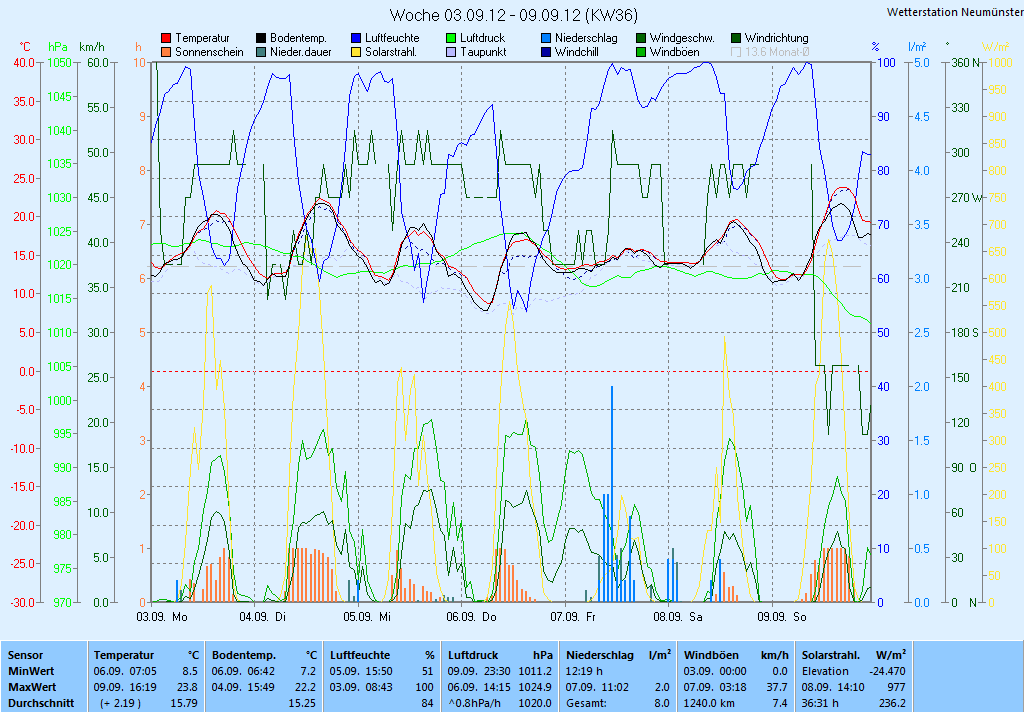Select the Niederschlag legend label

pos(586,39)
